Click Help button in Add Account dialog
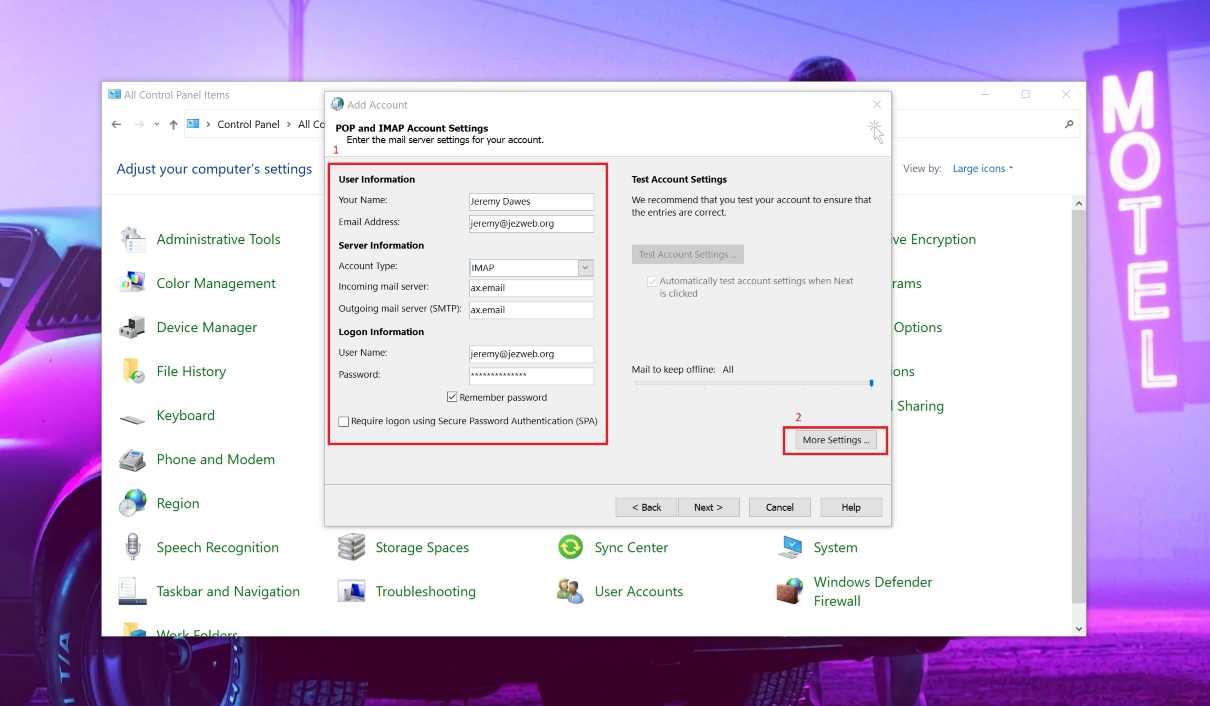 (x=851, y=507)
